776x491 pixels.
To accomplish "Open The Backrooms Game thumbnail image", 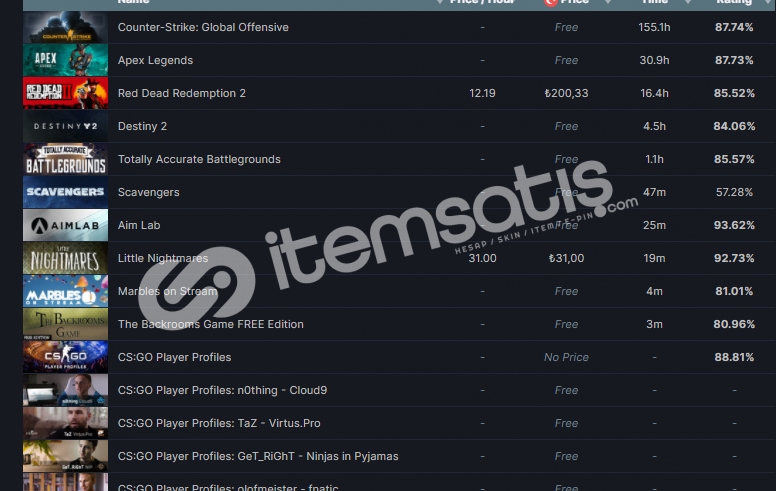I will pos(65,324).
